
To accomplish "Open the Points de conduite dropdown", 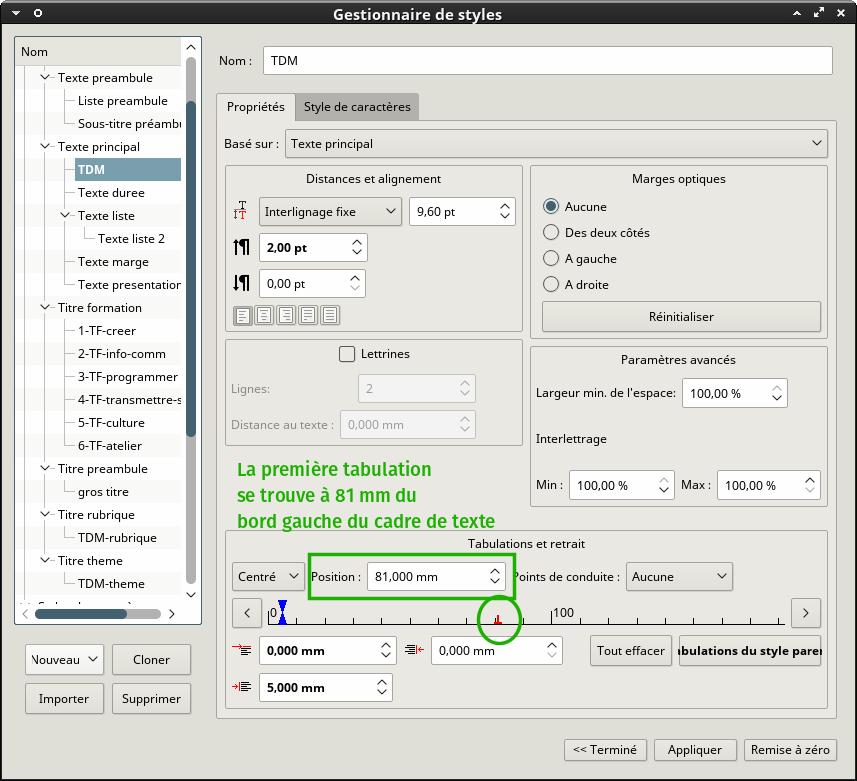I will 679,577.
